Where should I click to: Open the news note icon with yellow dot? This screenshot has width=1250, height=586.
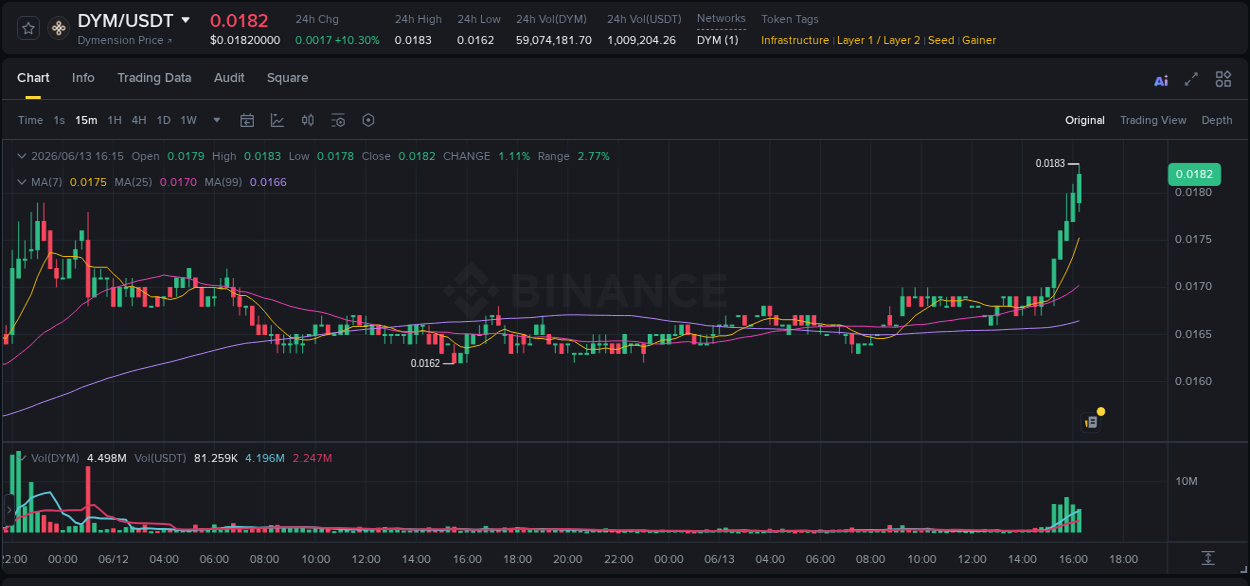(x=1092, y=422)
